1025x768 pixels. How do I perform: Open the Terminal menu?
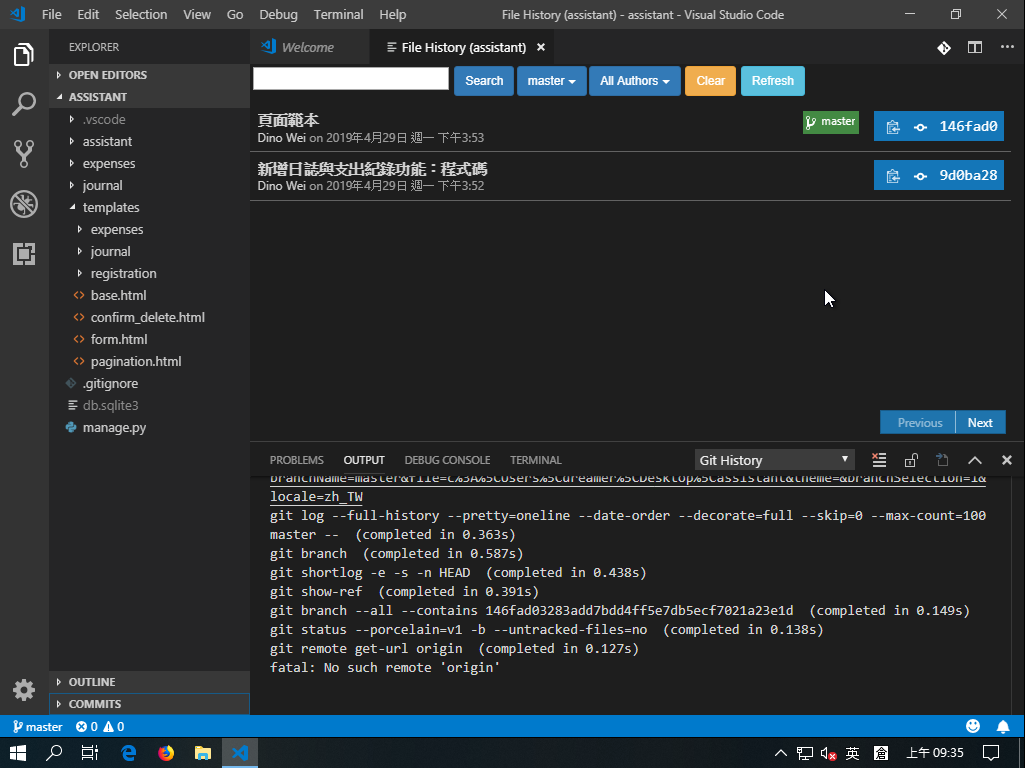coord(338,14)
